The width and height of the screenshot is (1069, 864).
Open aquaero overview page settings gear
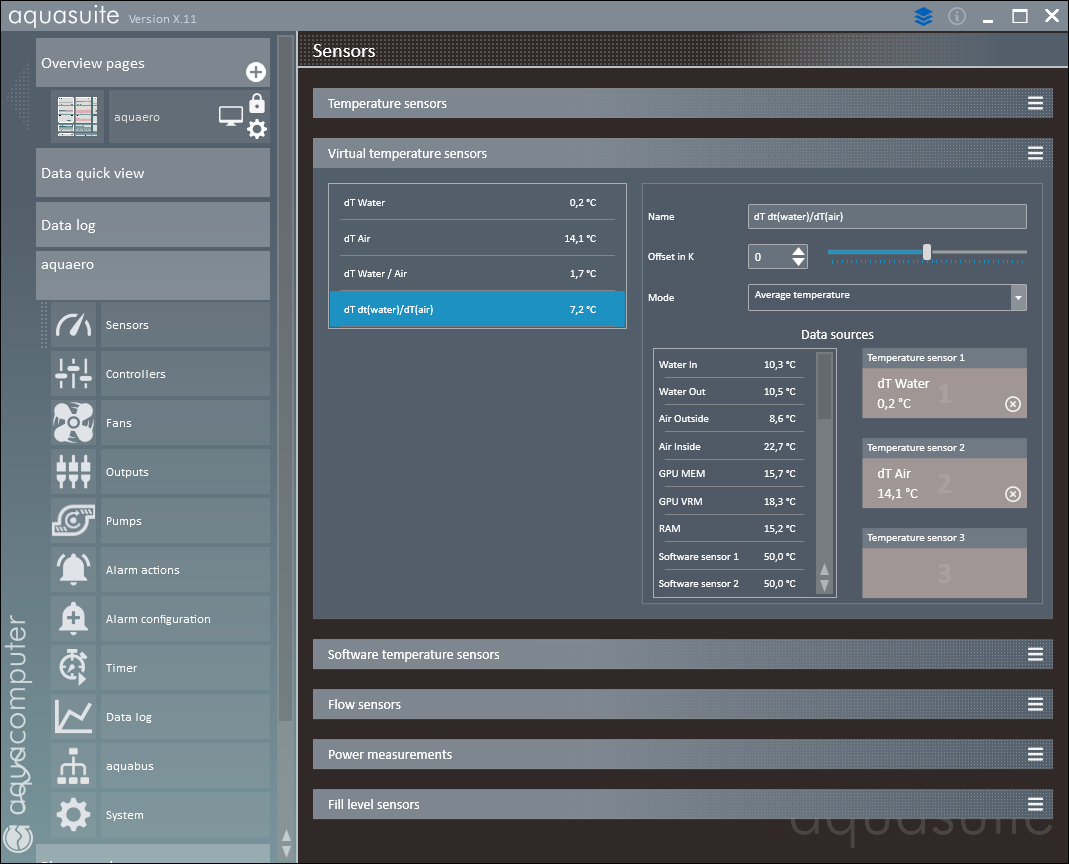[x=257, y=129]
